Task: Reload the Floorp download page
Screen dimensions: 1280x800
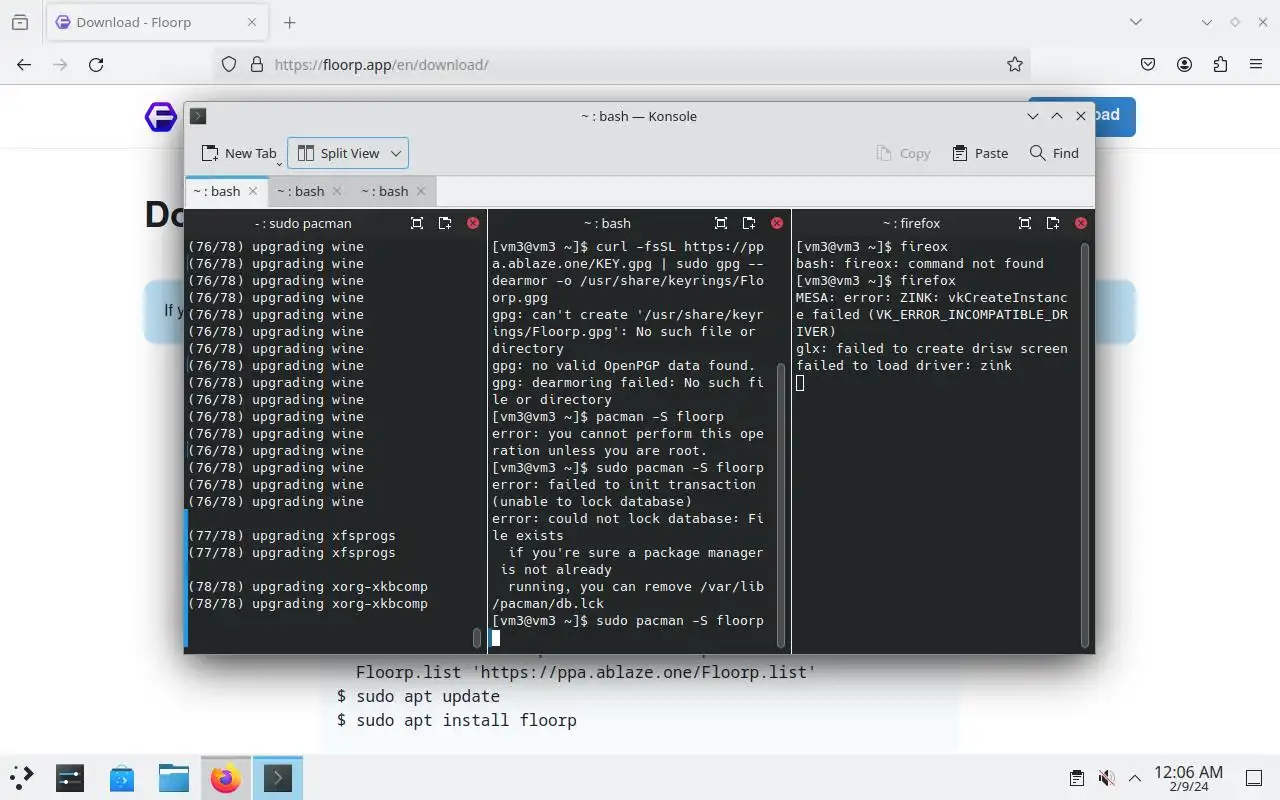Action: click(x=96, y=64)
